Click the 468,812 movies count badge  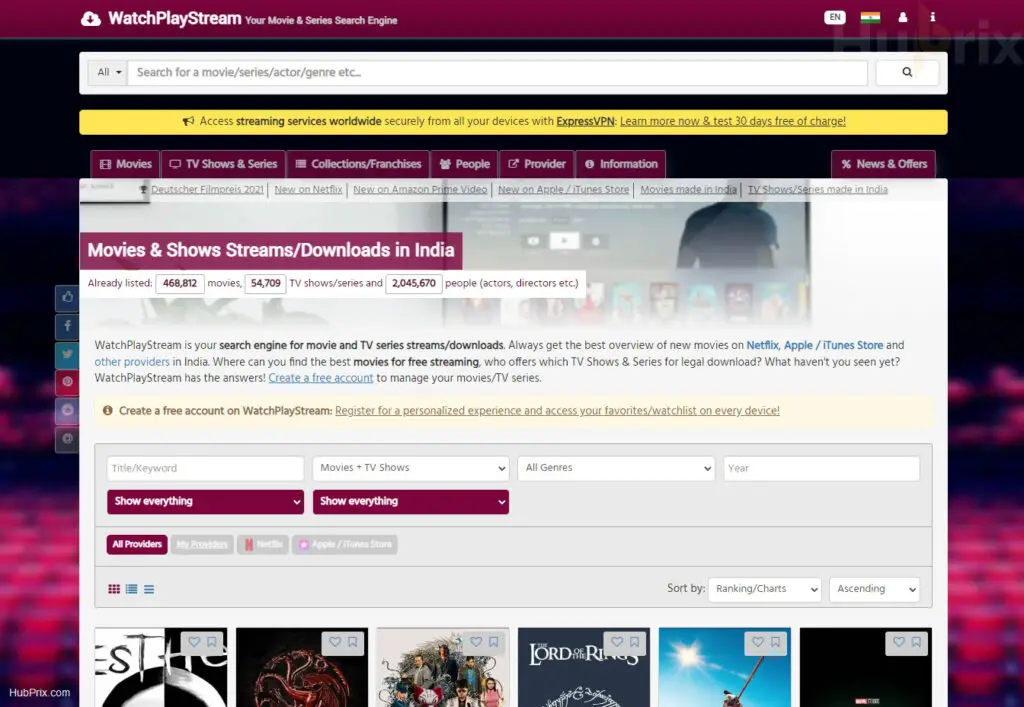(180, 283)
